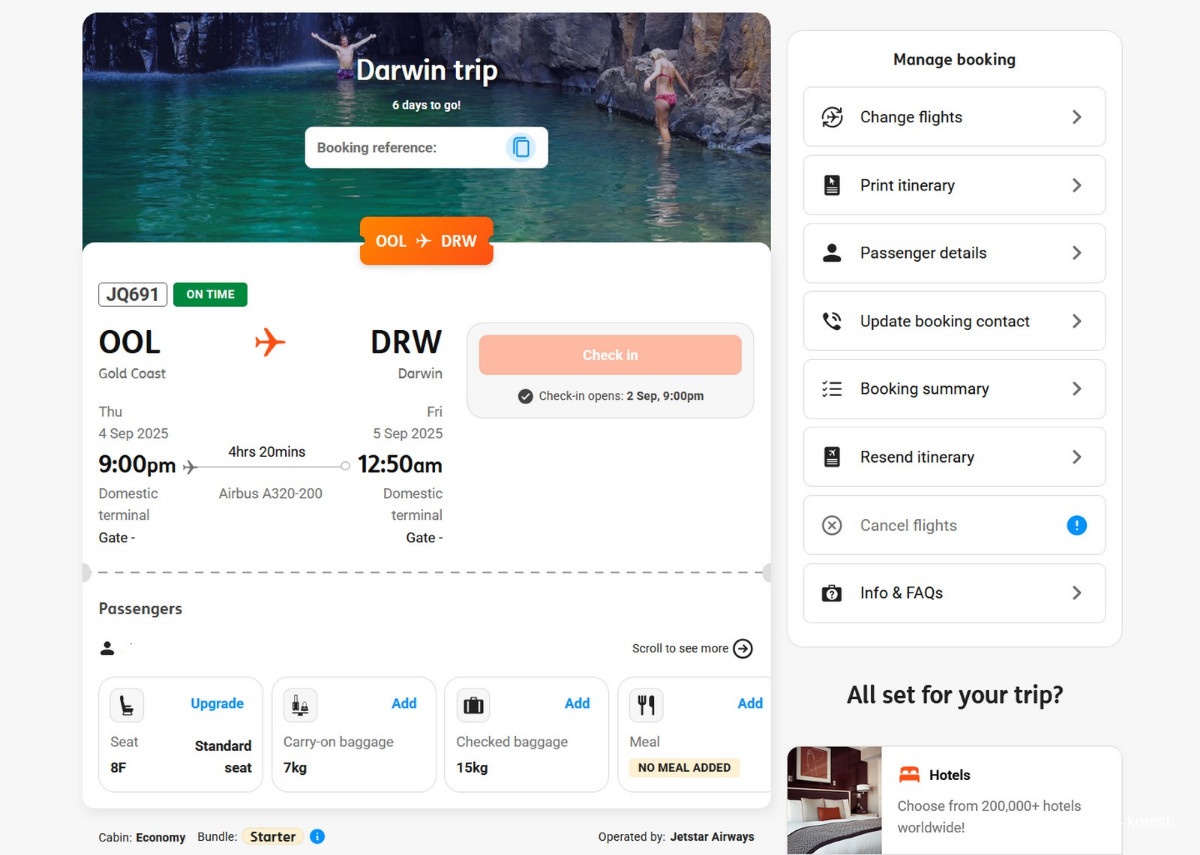
Task: Click the checked baggage suitcase icon
Action: pyautogui.click(x=473, y=705)
